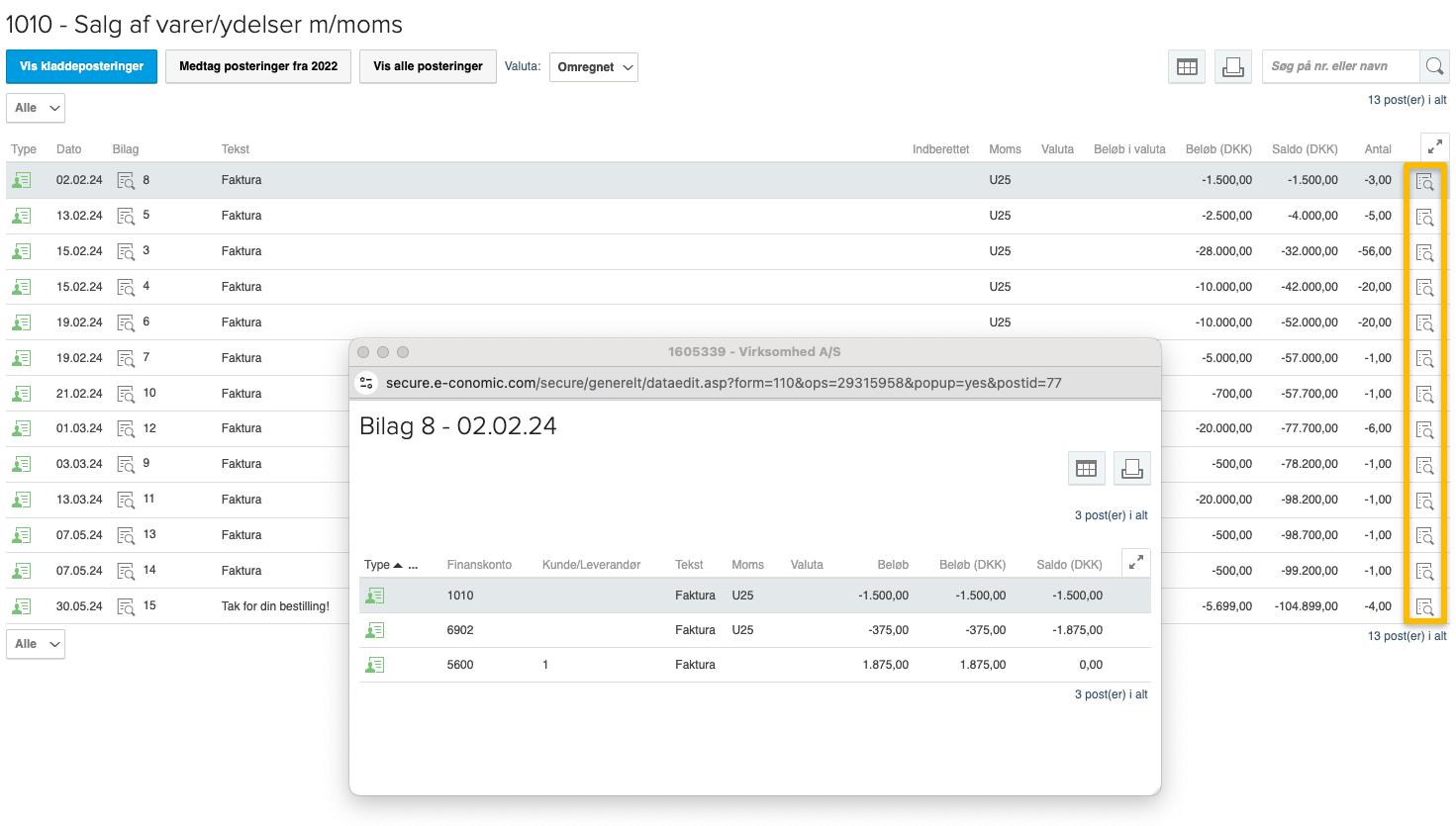Click view entry icon at end of 30.05.24 row

(x=1424, y=606)
